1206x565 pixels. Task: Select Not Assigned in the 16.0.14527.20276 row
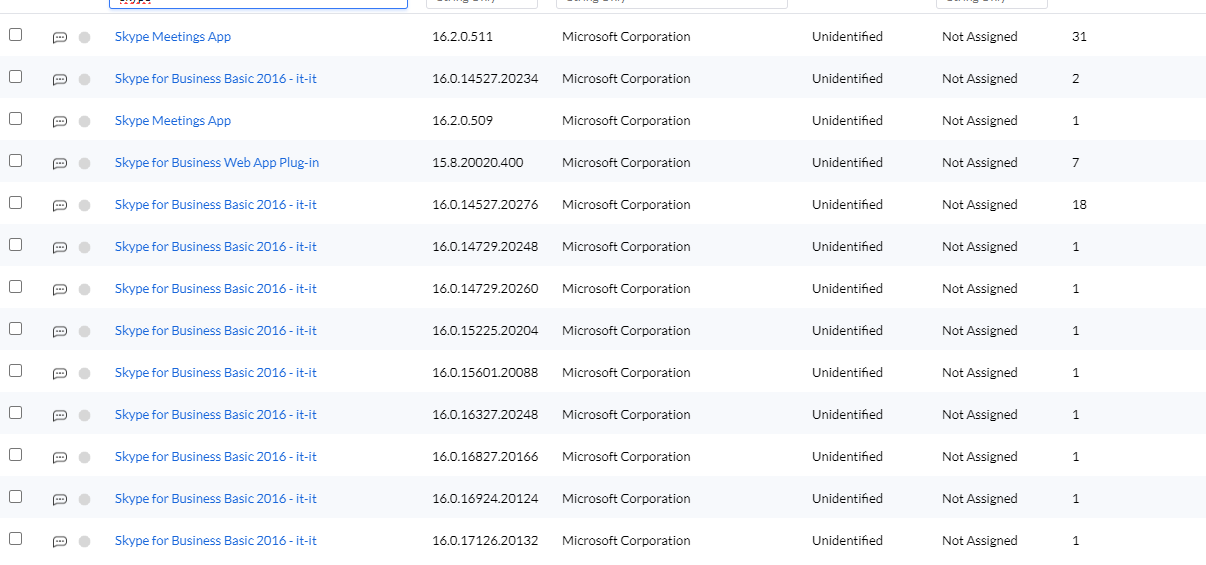980,205
